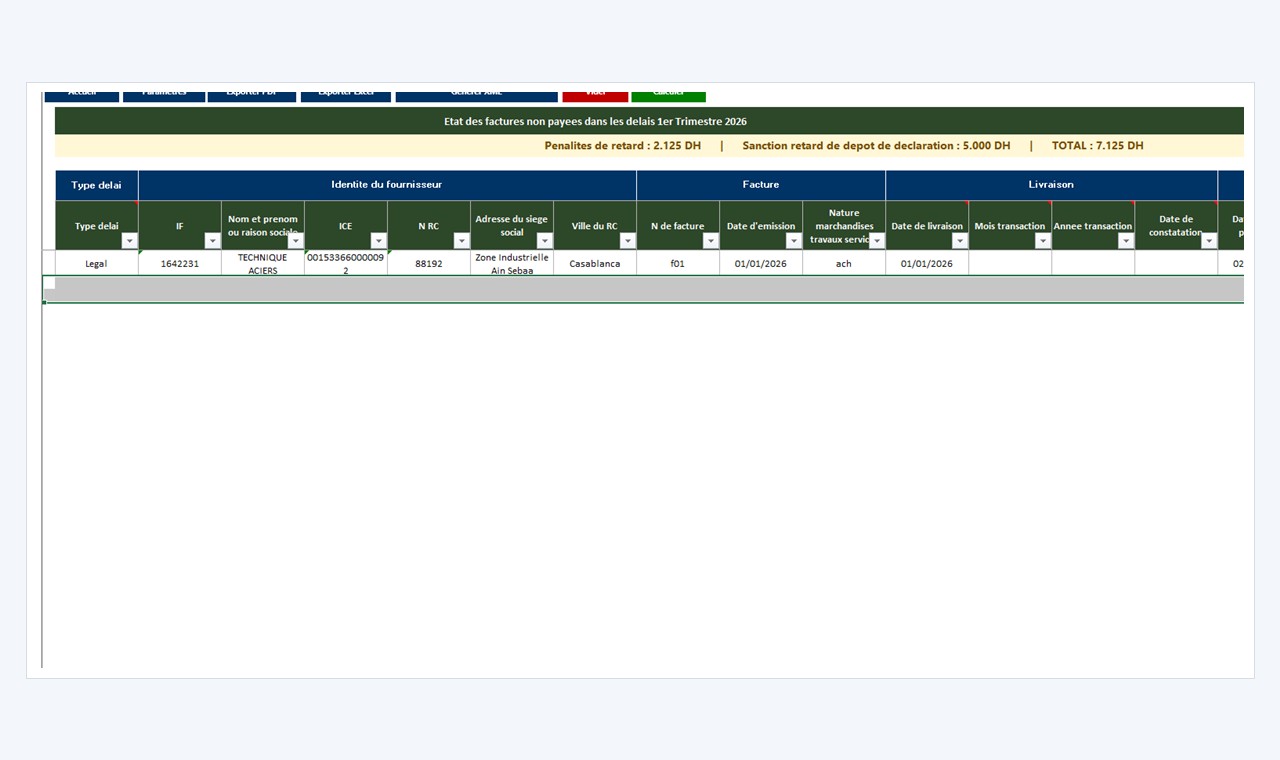
Task: Open the N RC column filter arrow
Action: [x=461, y=241]
